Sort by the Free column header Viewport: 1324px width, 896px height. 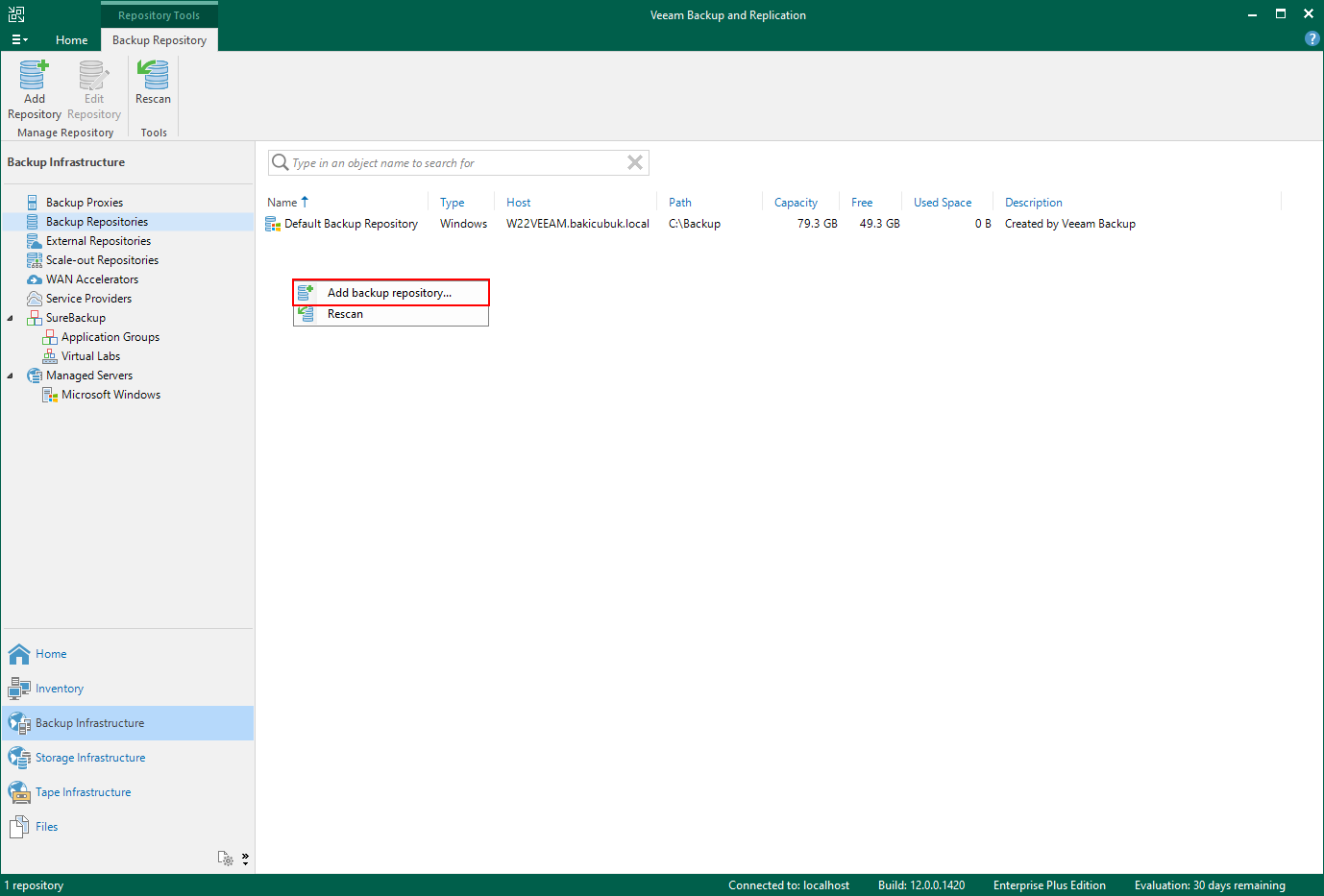862,203
